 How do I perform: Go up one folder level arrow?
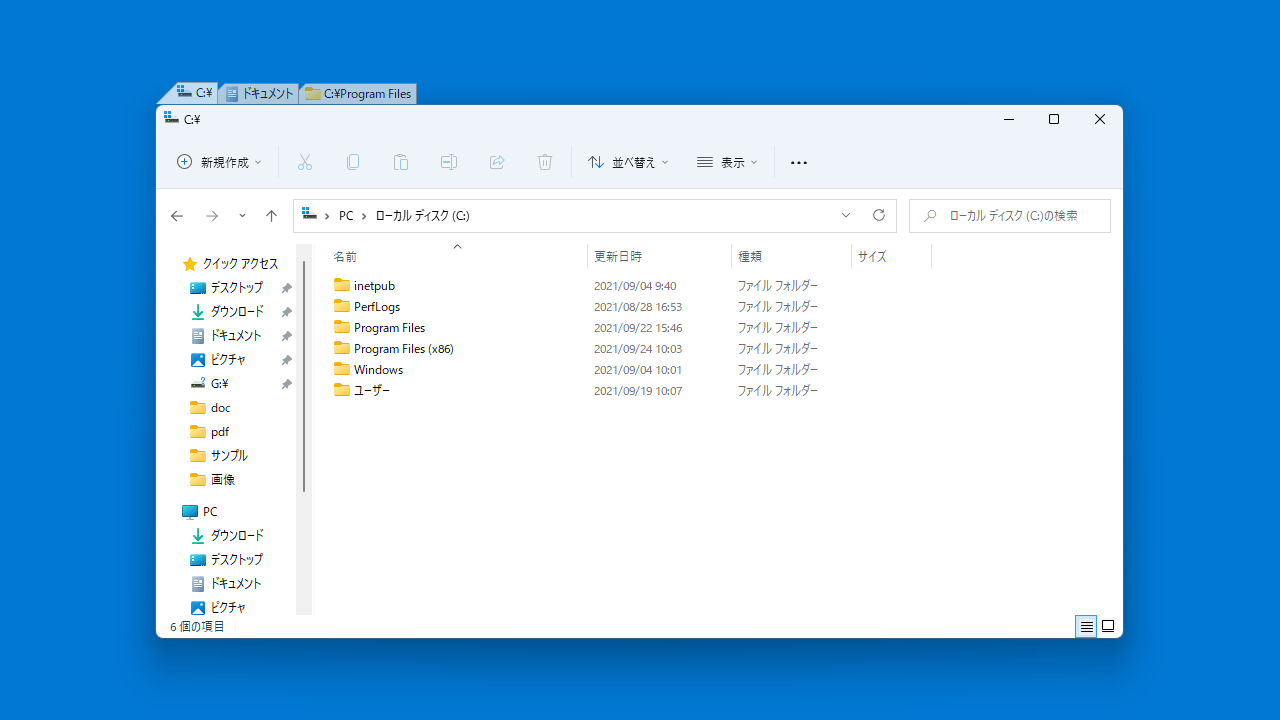(x=271, y=216)
